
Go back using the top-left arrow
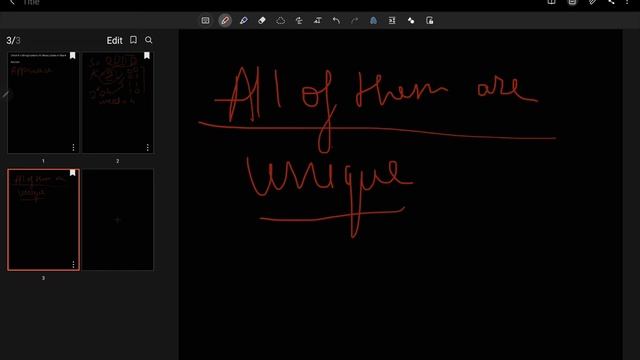point(12,2)
